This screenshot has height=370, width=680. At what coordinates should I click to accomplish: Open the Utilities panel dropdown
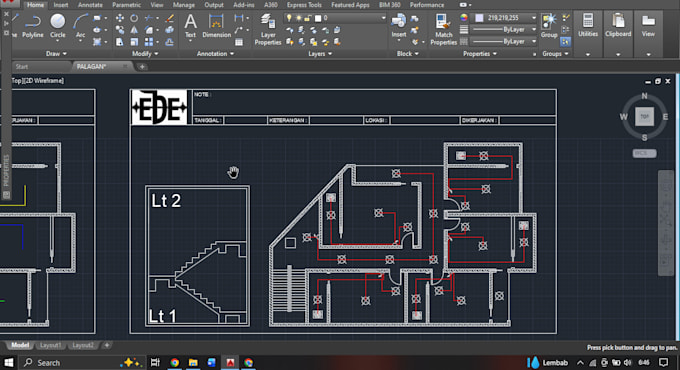588,55
